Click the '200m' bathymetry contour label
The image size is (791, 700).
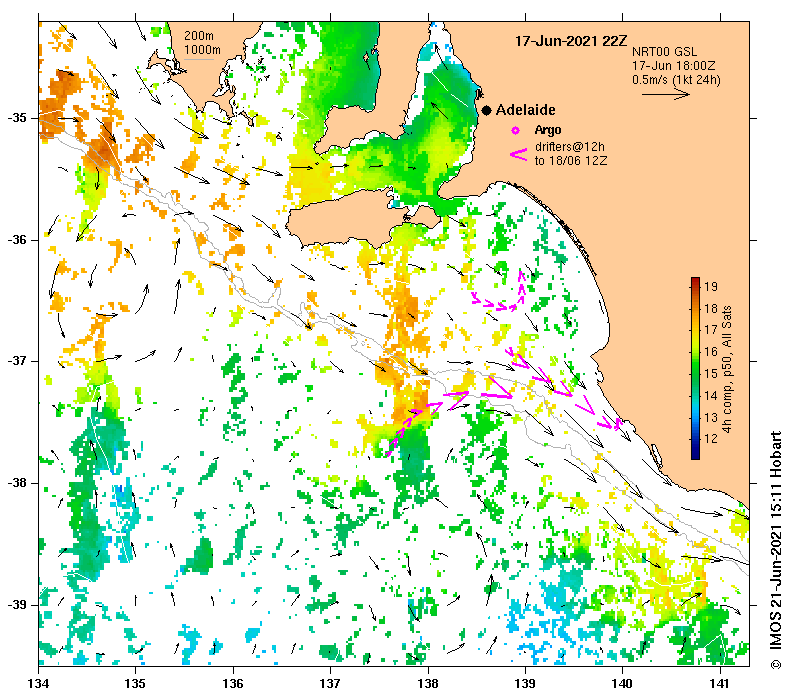[x=198, y=36]
